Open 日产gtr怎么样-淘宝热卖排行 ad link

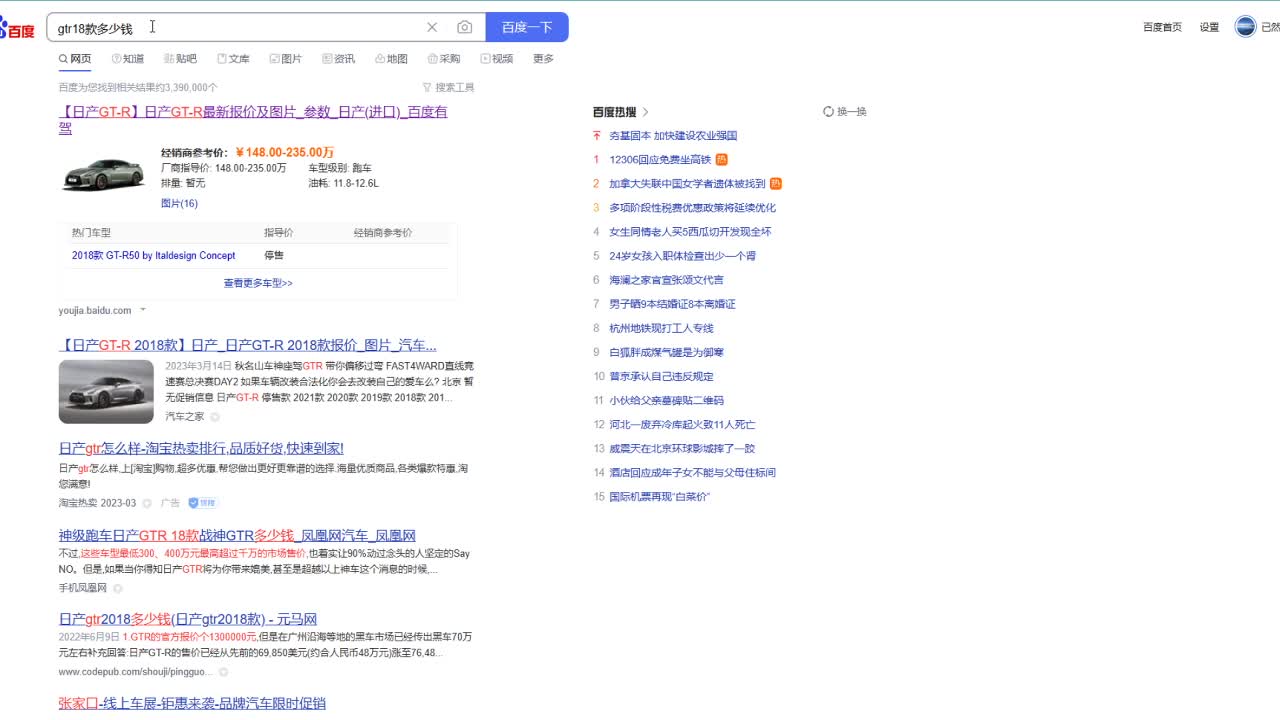(x=201, y=448)
